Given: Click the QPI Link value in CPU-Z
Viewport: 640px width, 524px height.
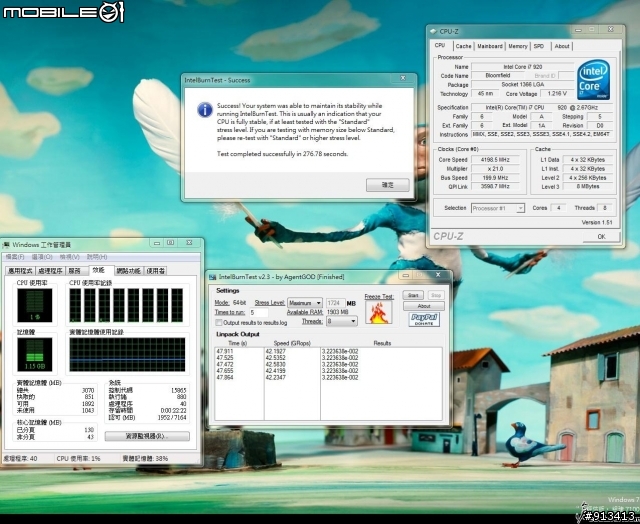Looking at the screenshot, I should pos(495,187).
